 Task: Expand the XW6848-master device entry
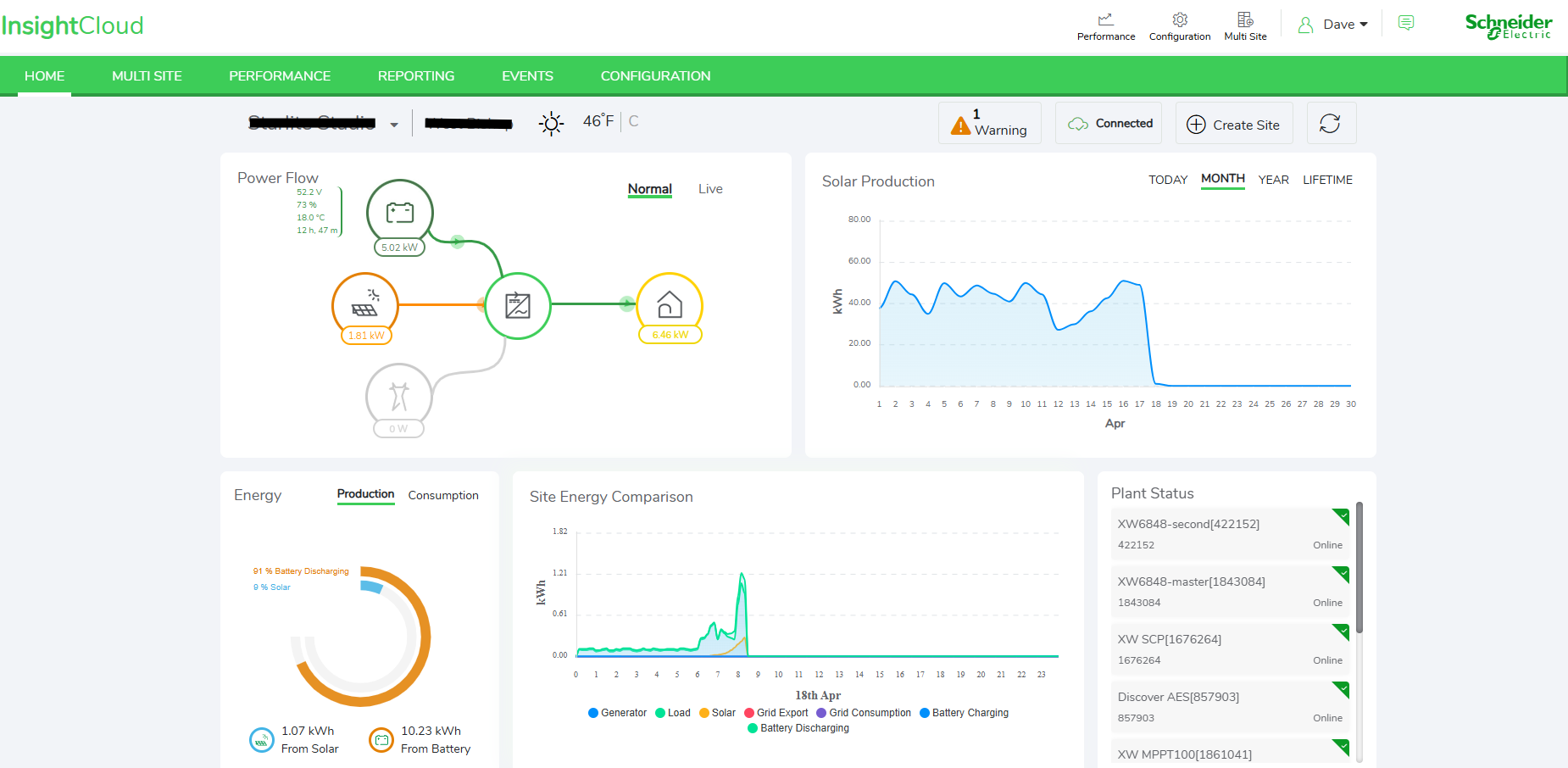(1230, 592)
